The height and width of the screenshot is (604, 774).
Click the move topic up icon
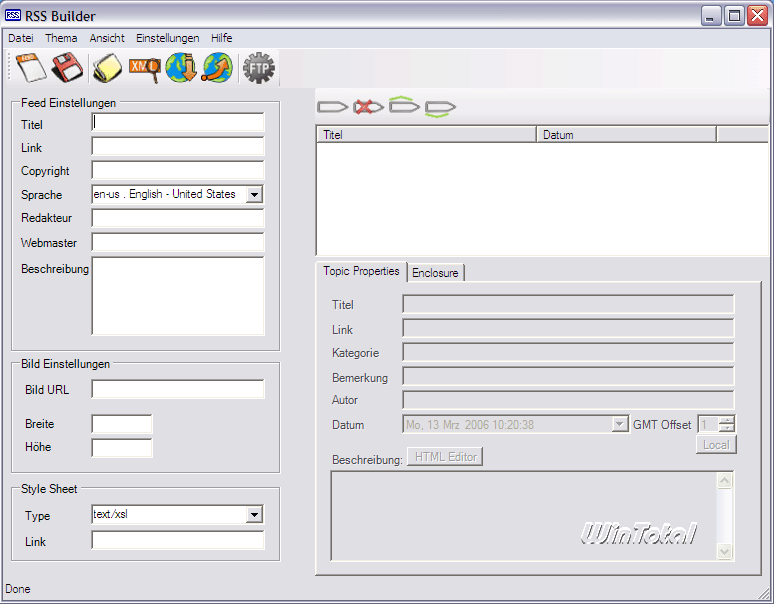pyautogui.click(x=404, y=105)
